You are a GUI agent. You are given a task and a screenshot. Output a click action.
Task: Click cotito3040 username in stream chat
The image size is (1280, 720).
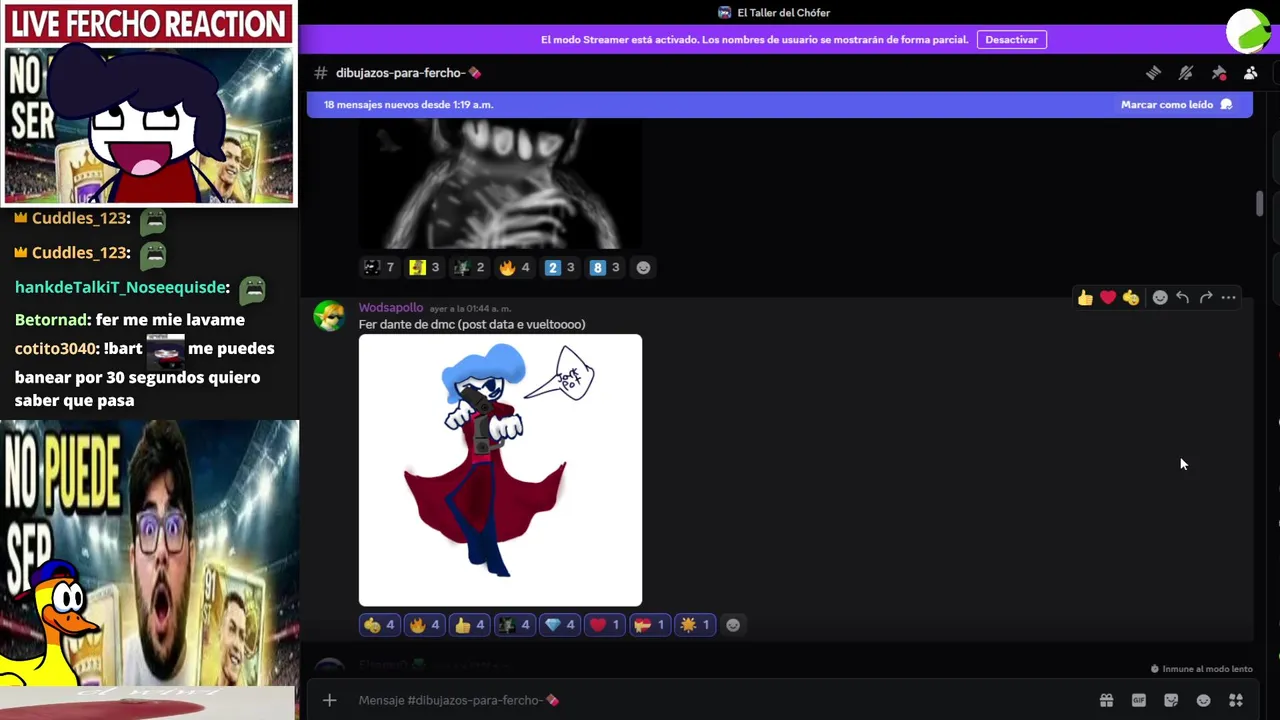tap(56, 348)
